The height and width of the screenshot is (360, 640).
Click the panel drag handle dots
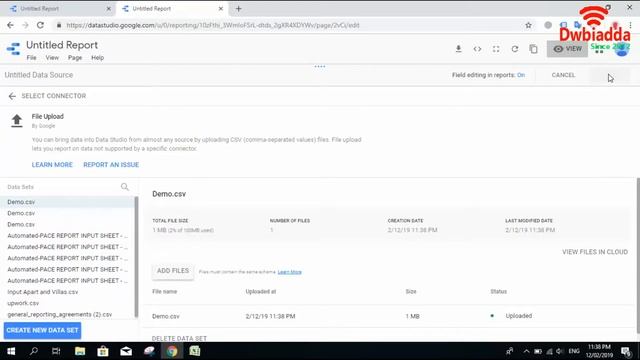point(320,66)
